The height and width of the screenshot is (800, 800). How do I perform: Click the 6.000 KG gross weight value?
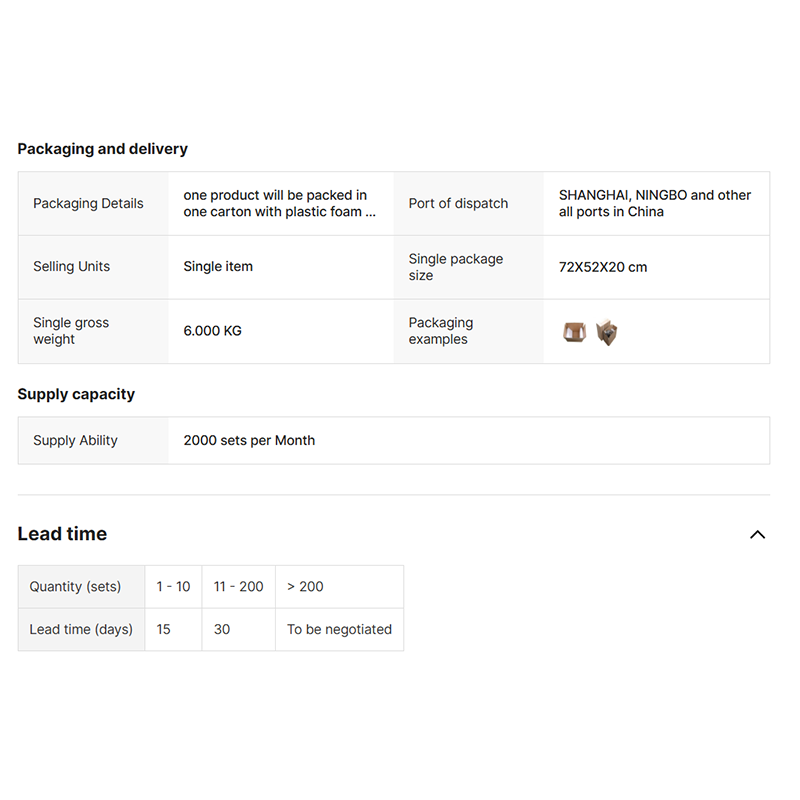tap(212, 331)
